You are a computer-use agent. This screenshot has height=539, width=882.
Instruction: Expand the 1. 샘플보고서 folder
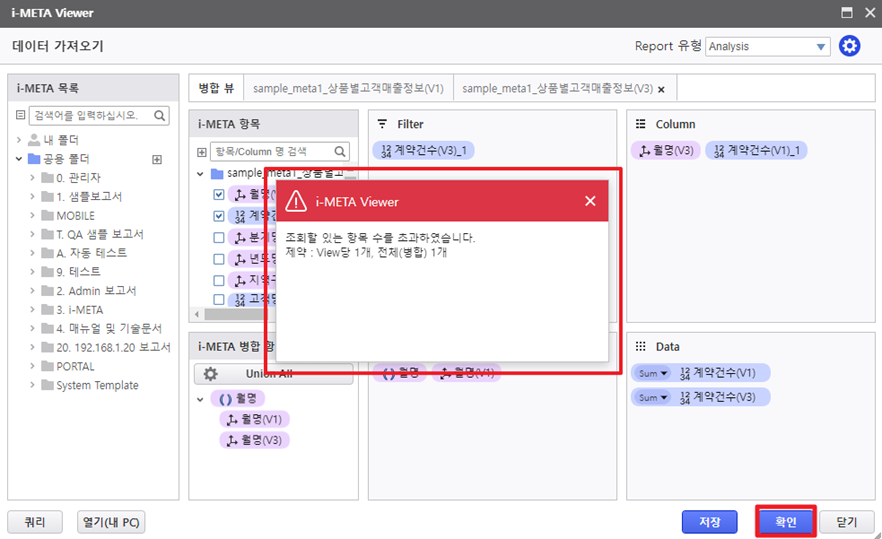33,196
